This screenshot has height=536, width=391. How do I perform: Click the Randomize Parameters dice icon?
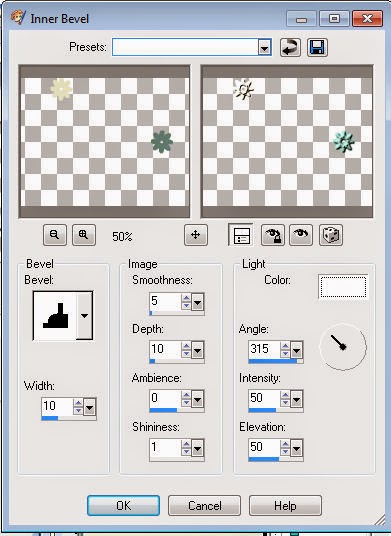click(331, 235)
